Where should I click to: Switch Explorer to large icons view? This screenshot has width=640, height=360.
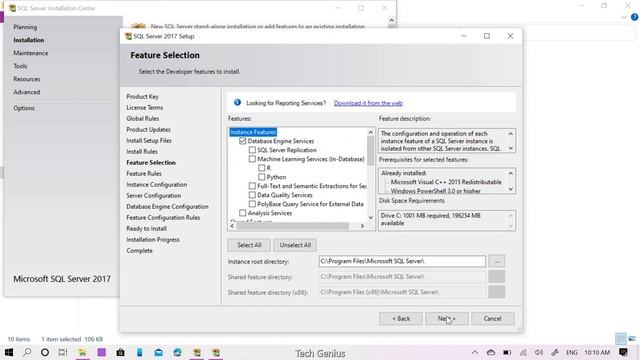pyautogui.click(x=632, y=338)
